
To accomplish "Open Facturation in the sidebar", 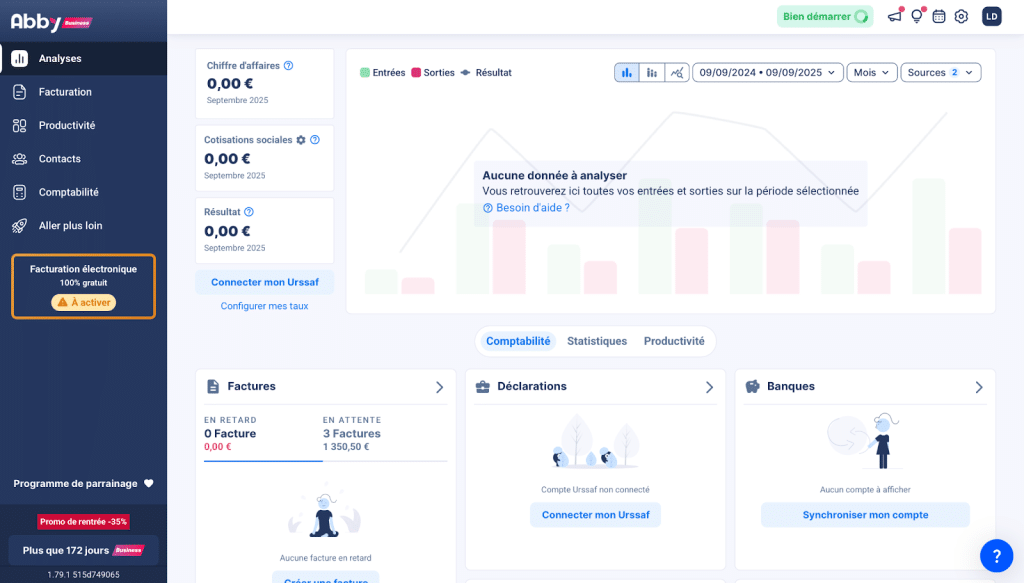I will (65, 92).
